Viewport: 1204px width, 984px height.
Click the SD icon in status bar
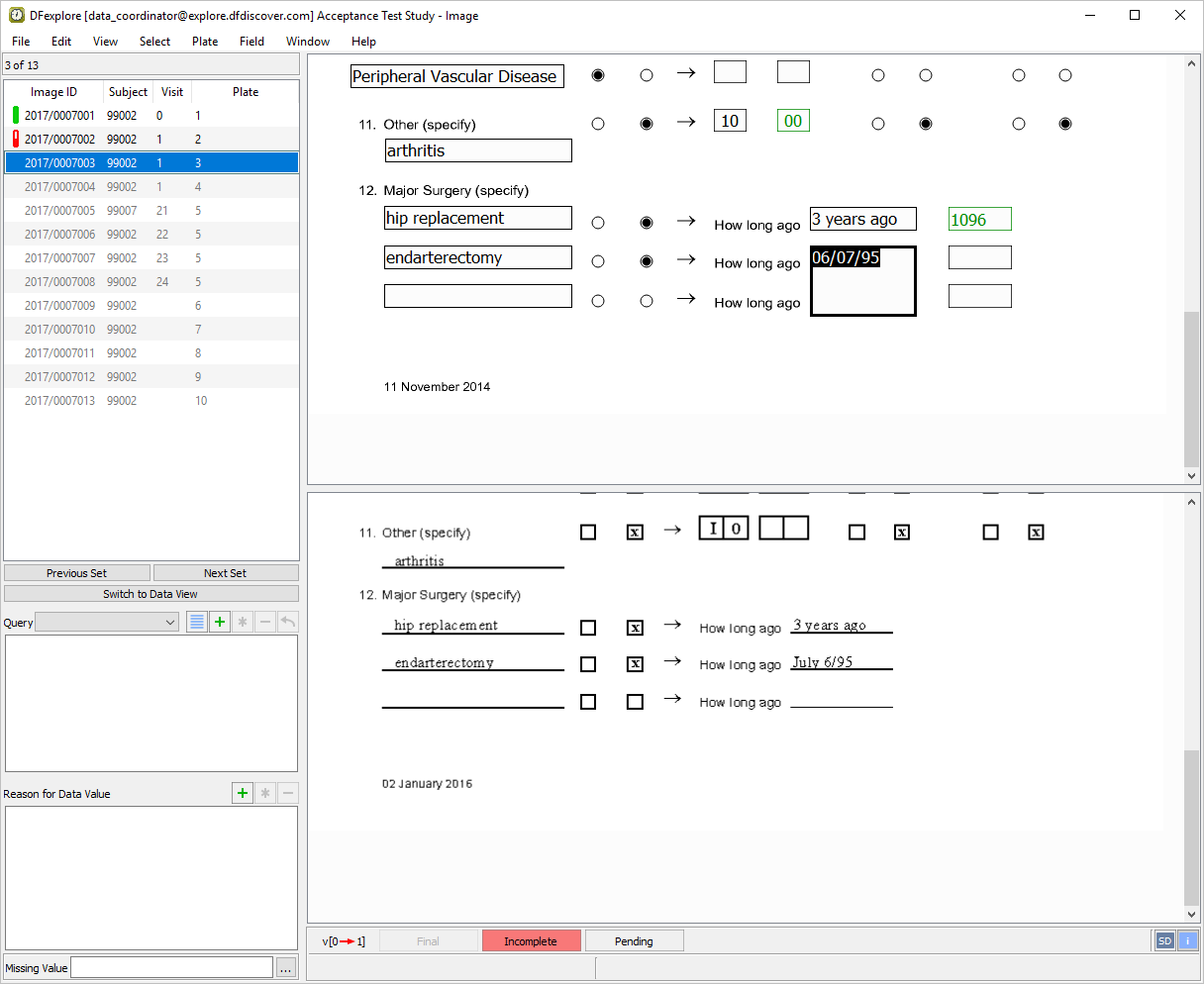[x=1164, y=941]
